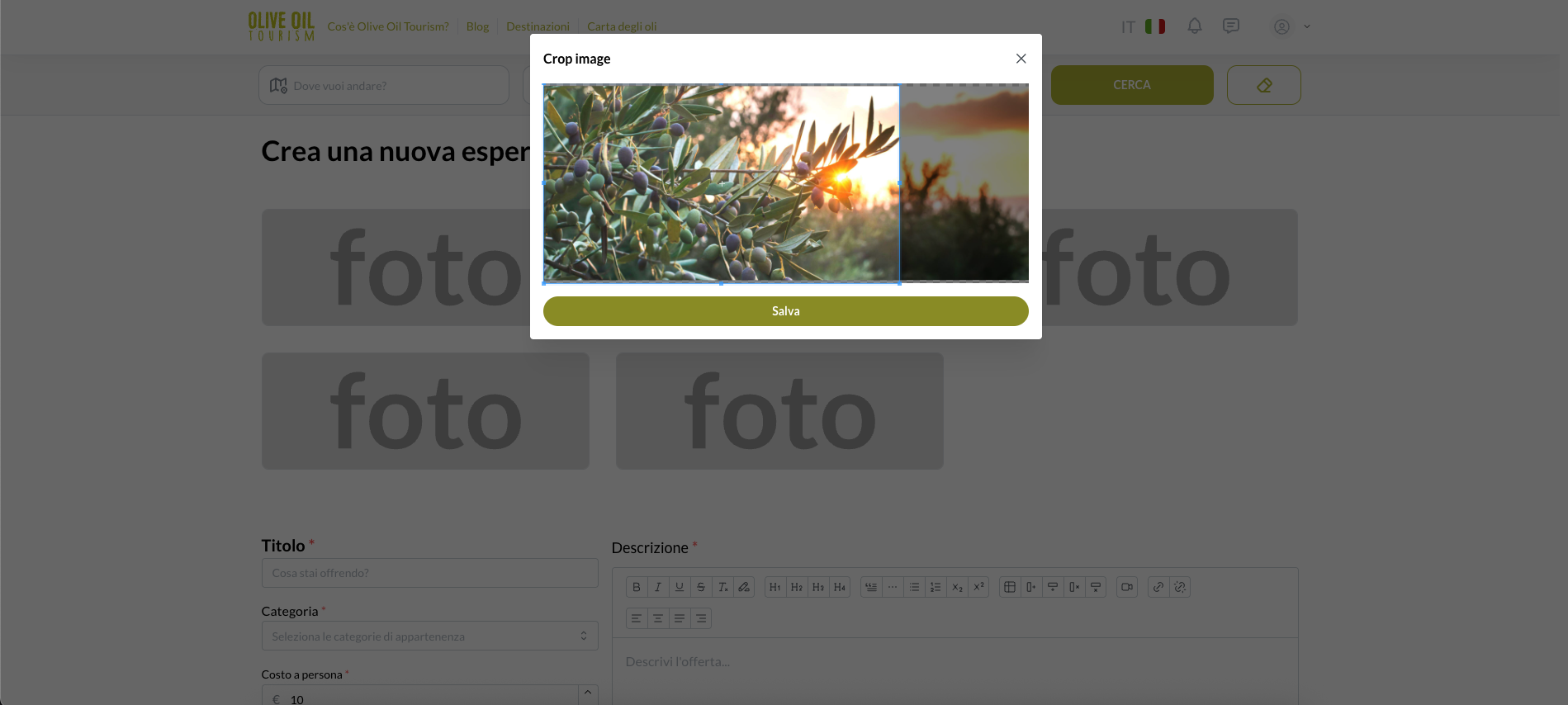The width and height of the screenshot is (1568, 705).
Task: Toggle bold formatting in the editor
Action: click(x=637, y=587)
